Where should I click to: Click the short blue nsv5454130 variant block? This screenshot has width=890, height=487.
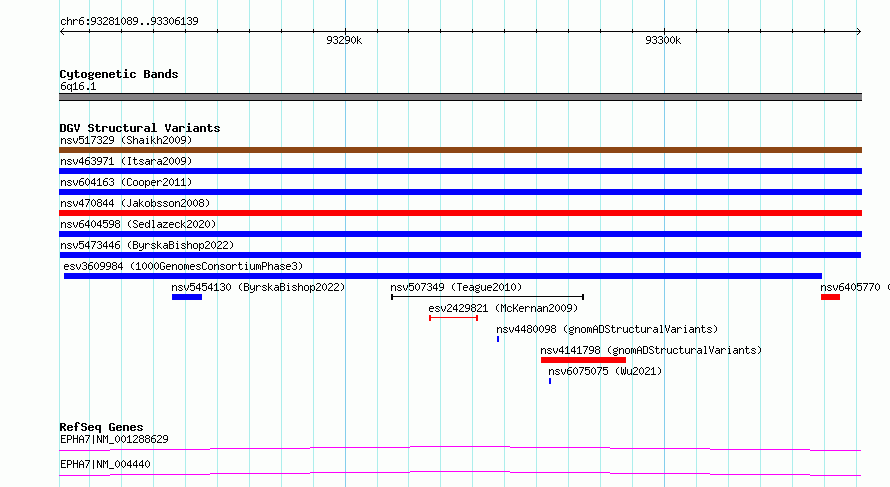pos(187,297)
